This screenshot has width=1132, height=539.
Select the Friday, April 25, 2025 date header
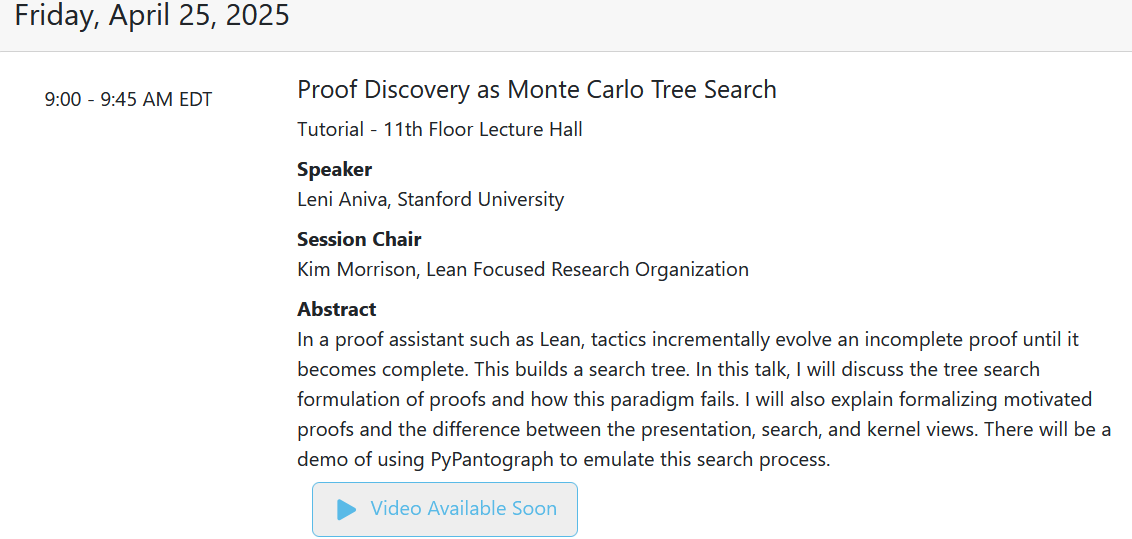pyautogui.click(x=152, y=16)
